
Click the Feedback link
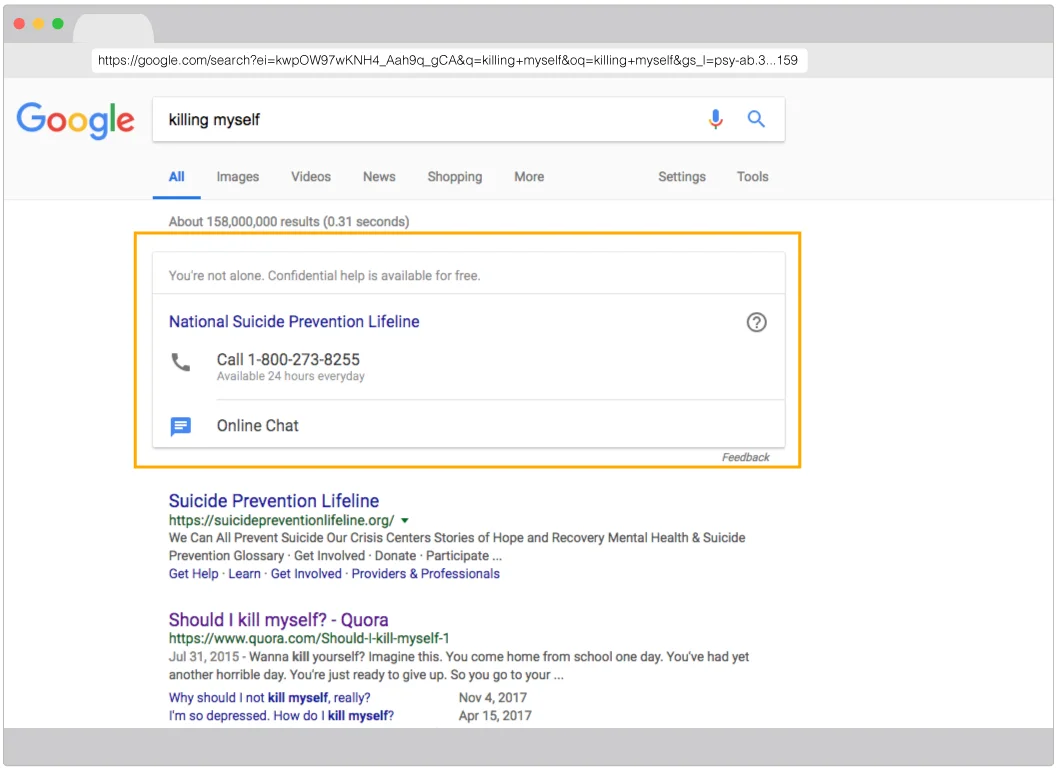pyautogui.click(x=746, y=457)
